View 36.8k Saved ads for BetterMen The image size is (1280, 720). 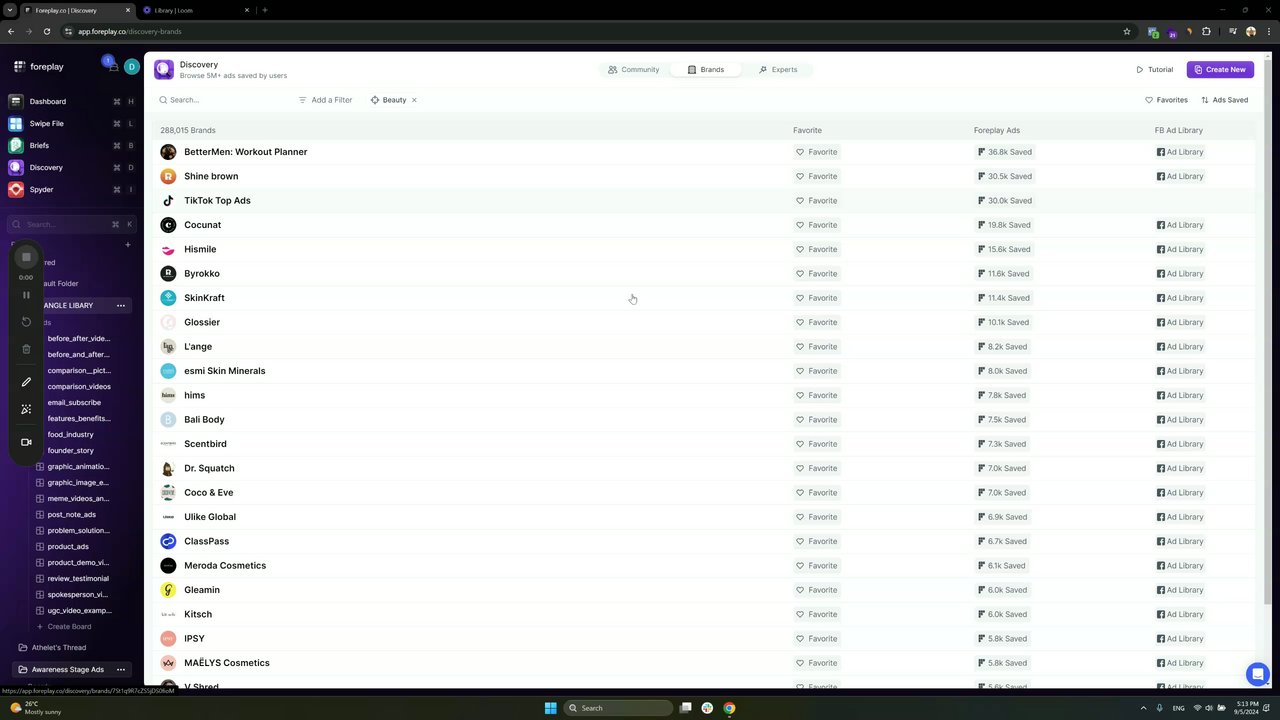[x=1004, y=152]
